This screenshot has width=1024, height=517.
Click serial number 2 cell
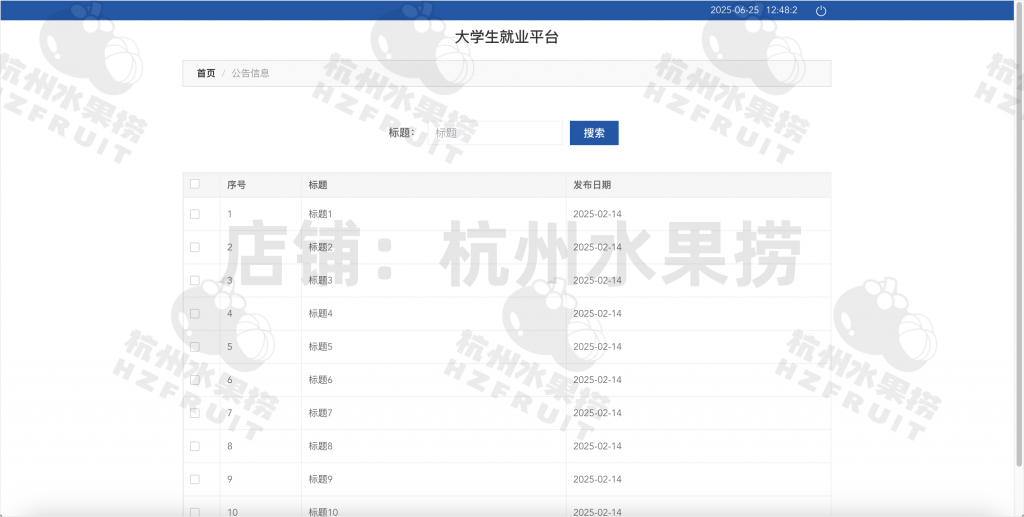pyautogui.click(x=261, y=247)
